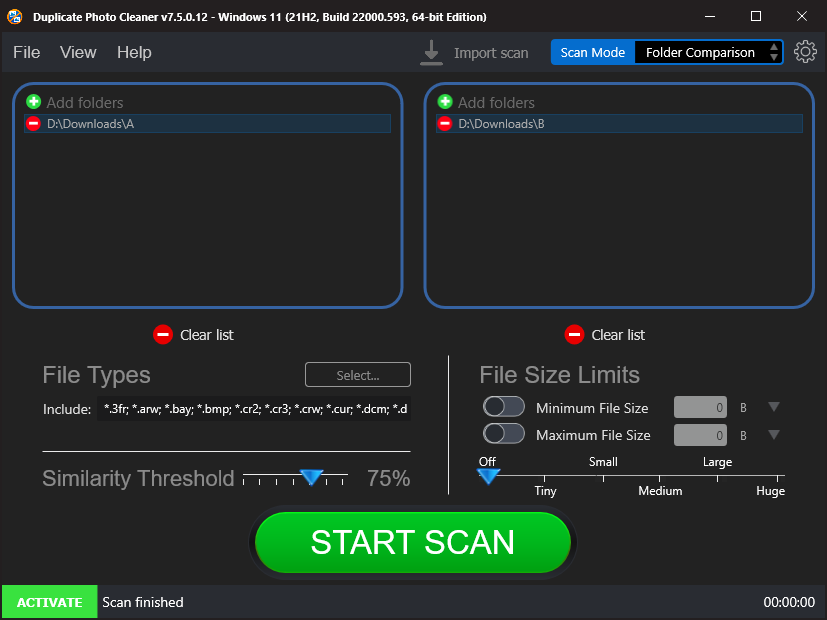Remove D:\Downloads\A with its red minus icon
Screen dimensions: 827x620
pyautogui.click(x=33, y=123)
